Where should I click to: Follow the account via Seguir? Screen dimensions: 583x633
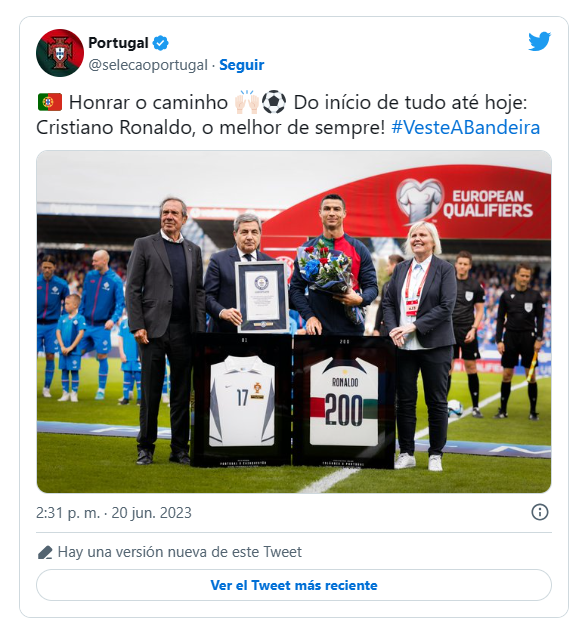point(241,65)
